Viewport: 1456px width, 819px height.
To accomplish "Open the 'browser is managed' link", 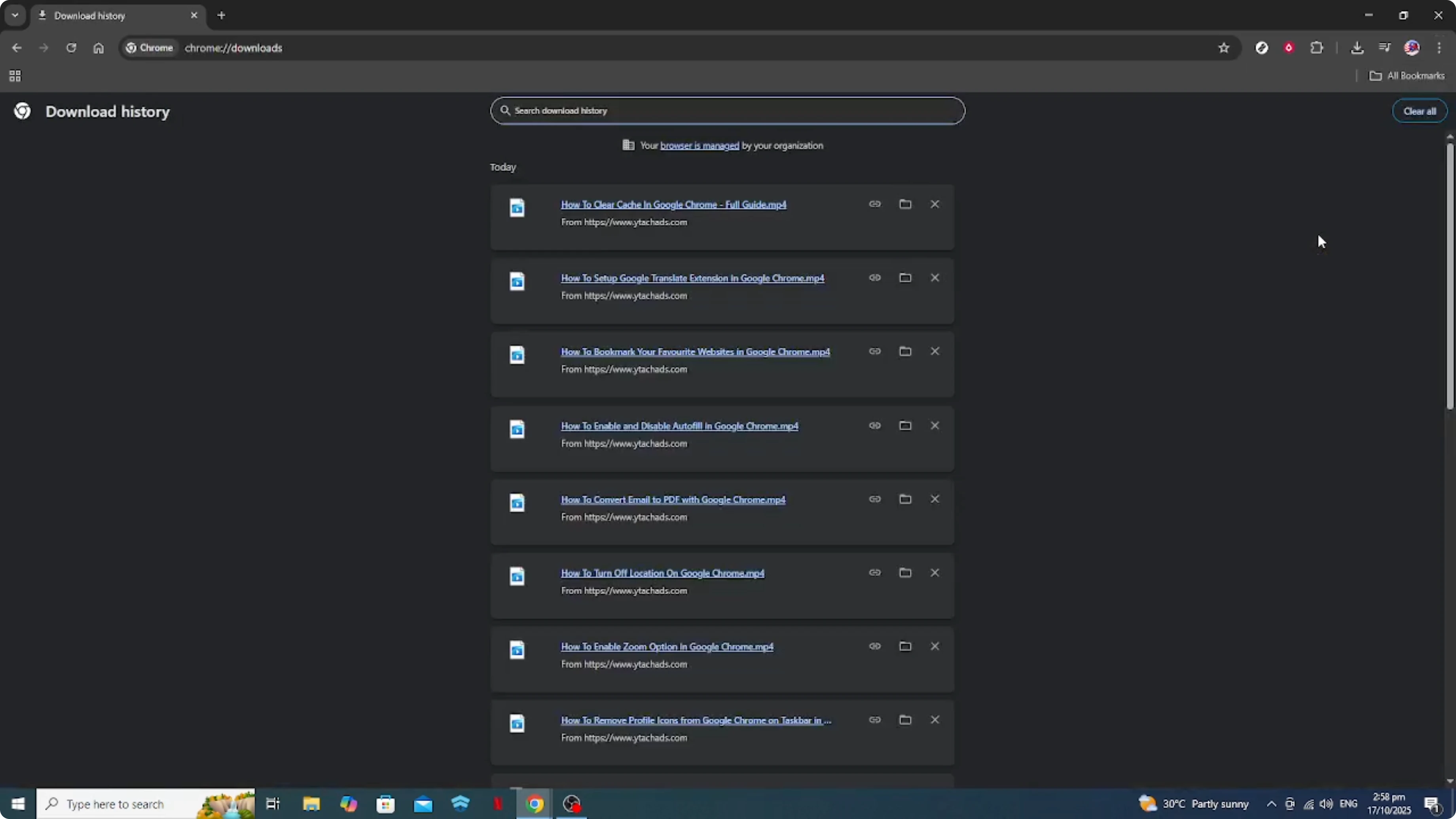I will 700,145.
